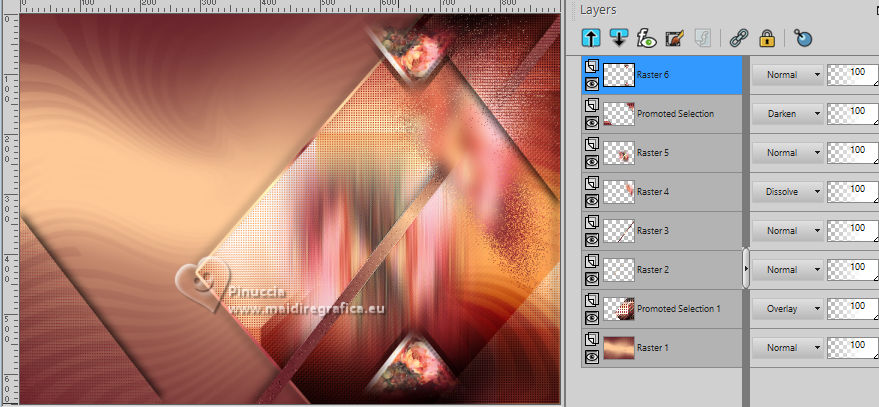Adjust opacity slider of Promoted Selection
This screenshot has width=879, height=407.
853,114
